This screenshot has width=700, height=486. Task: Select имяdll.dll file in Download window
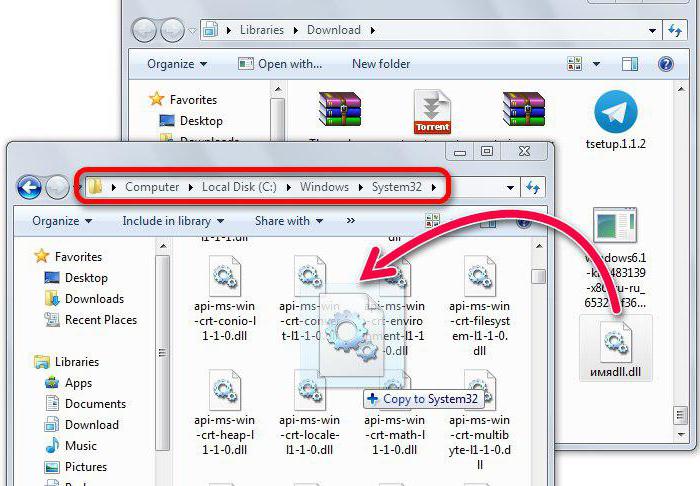616,349
